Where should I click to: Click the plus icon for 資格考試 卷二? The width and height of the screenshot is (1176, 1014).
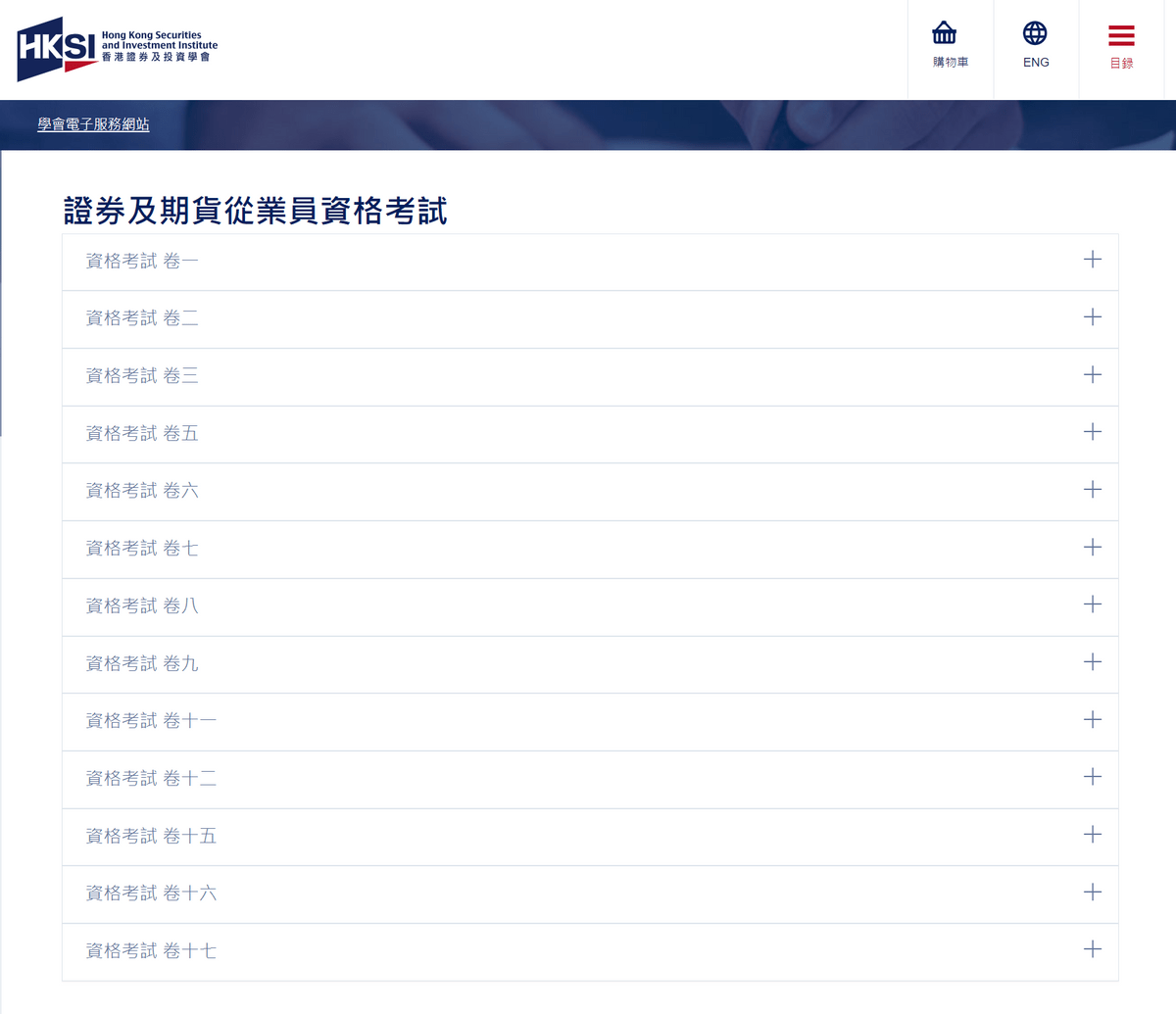pos(1092,317)
